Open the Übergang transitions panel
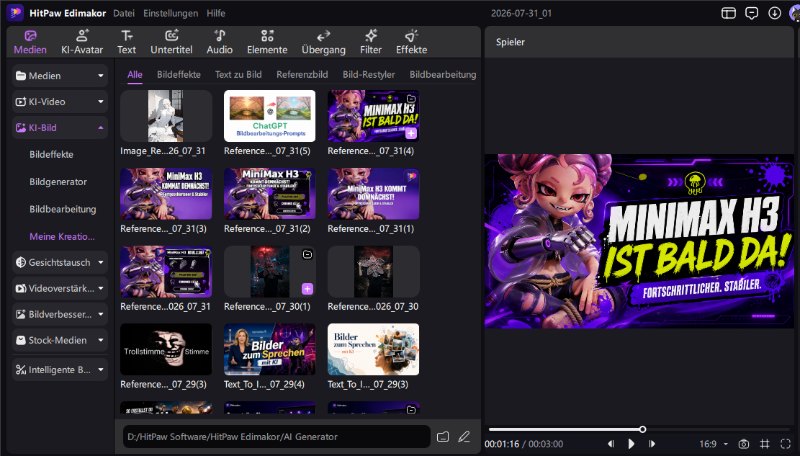 [323, 42]
